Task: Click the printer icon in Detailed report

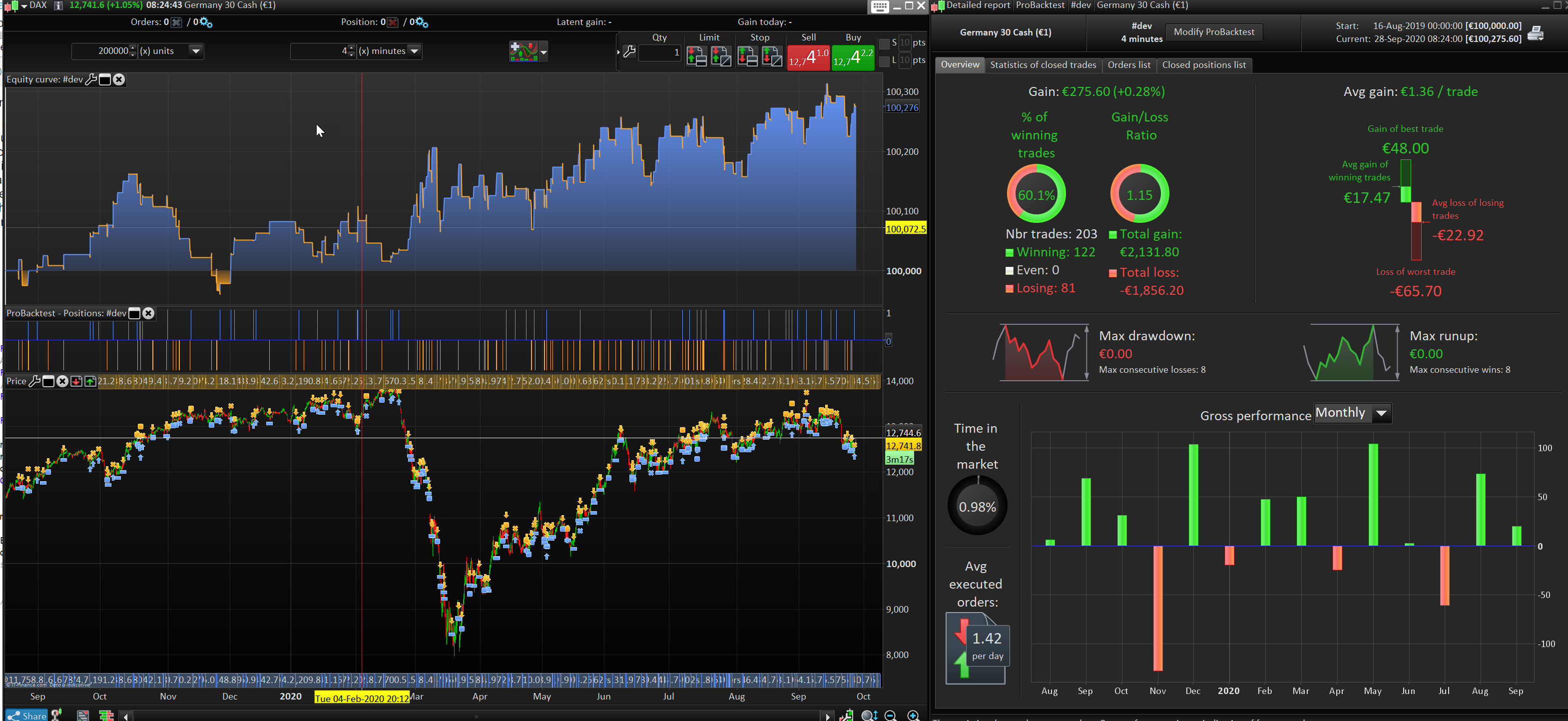Action: [1535, 33]
